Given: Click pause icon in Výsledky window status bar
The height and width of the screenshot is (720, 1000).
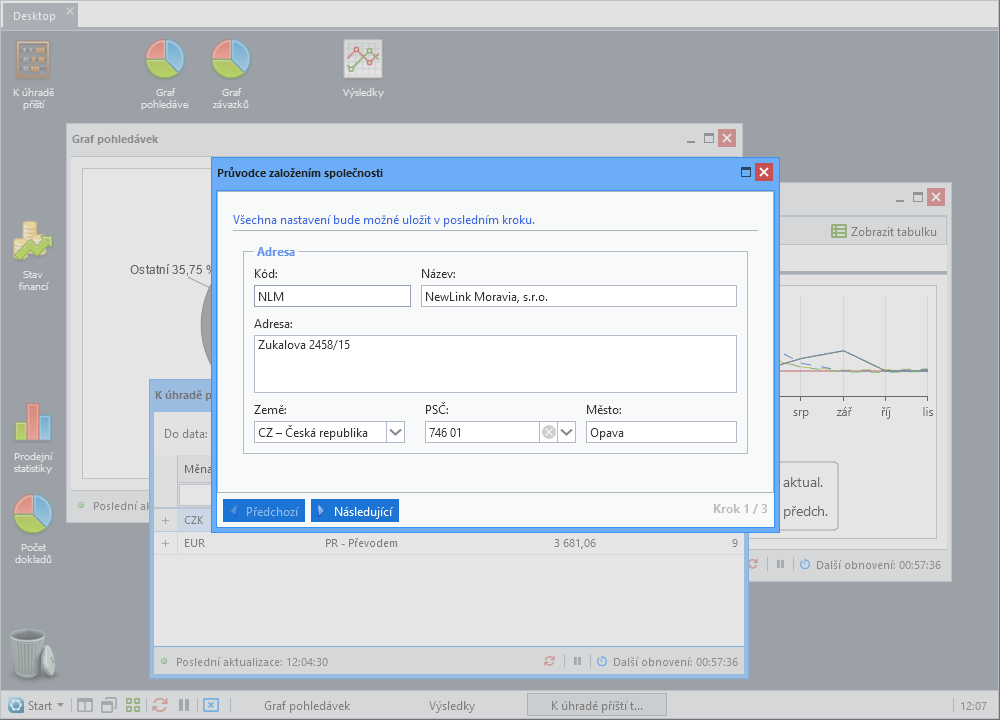Looking at the screenshot, I should (780, 564).
